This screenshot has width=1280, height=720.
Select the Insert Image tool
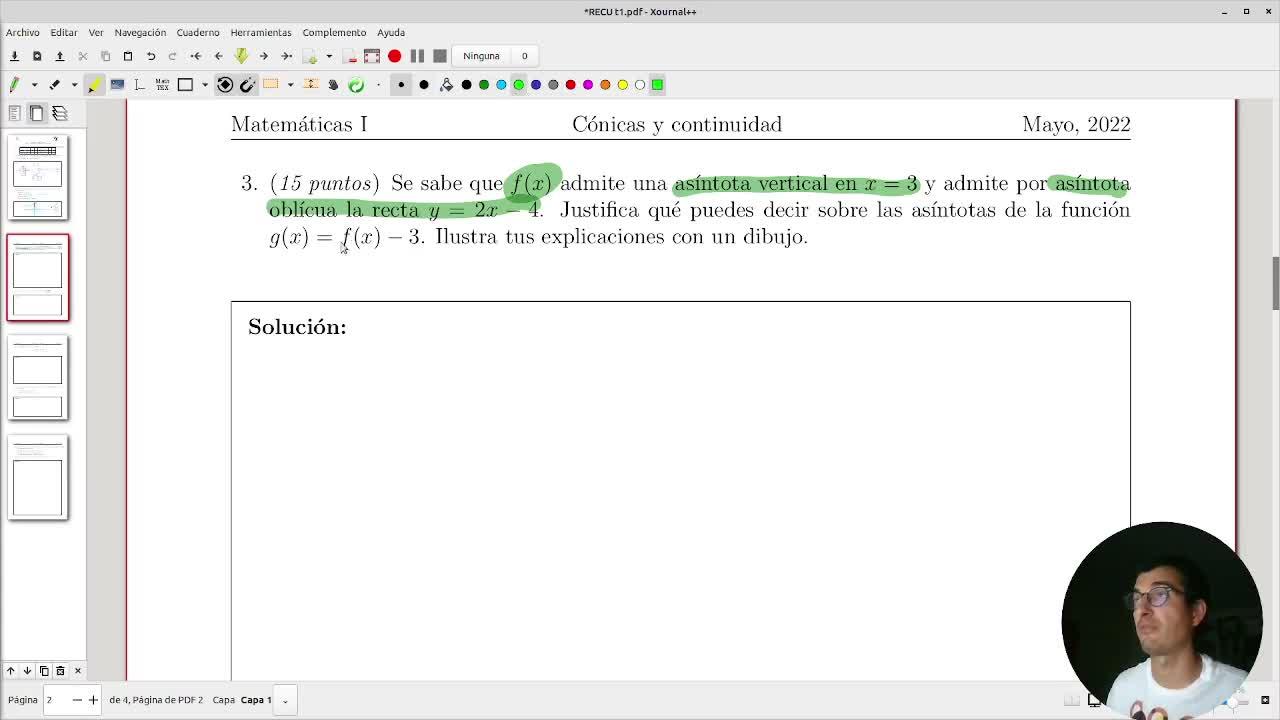117,85
